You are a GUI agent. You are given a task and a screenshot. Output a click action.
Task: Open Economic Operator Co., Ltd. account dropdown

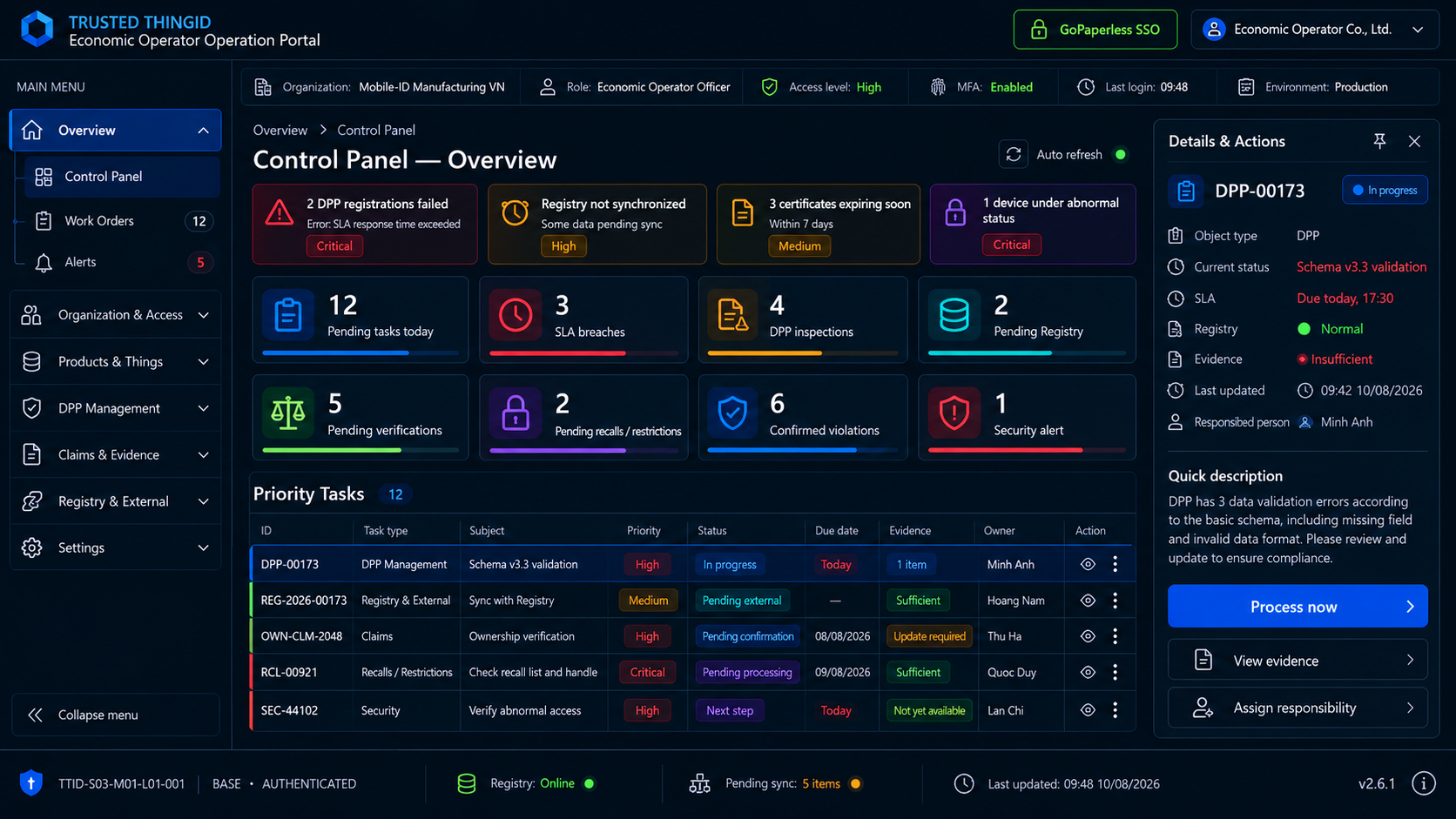point(1315,30)
